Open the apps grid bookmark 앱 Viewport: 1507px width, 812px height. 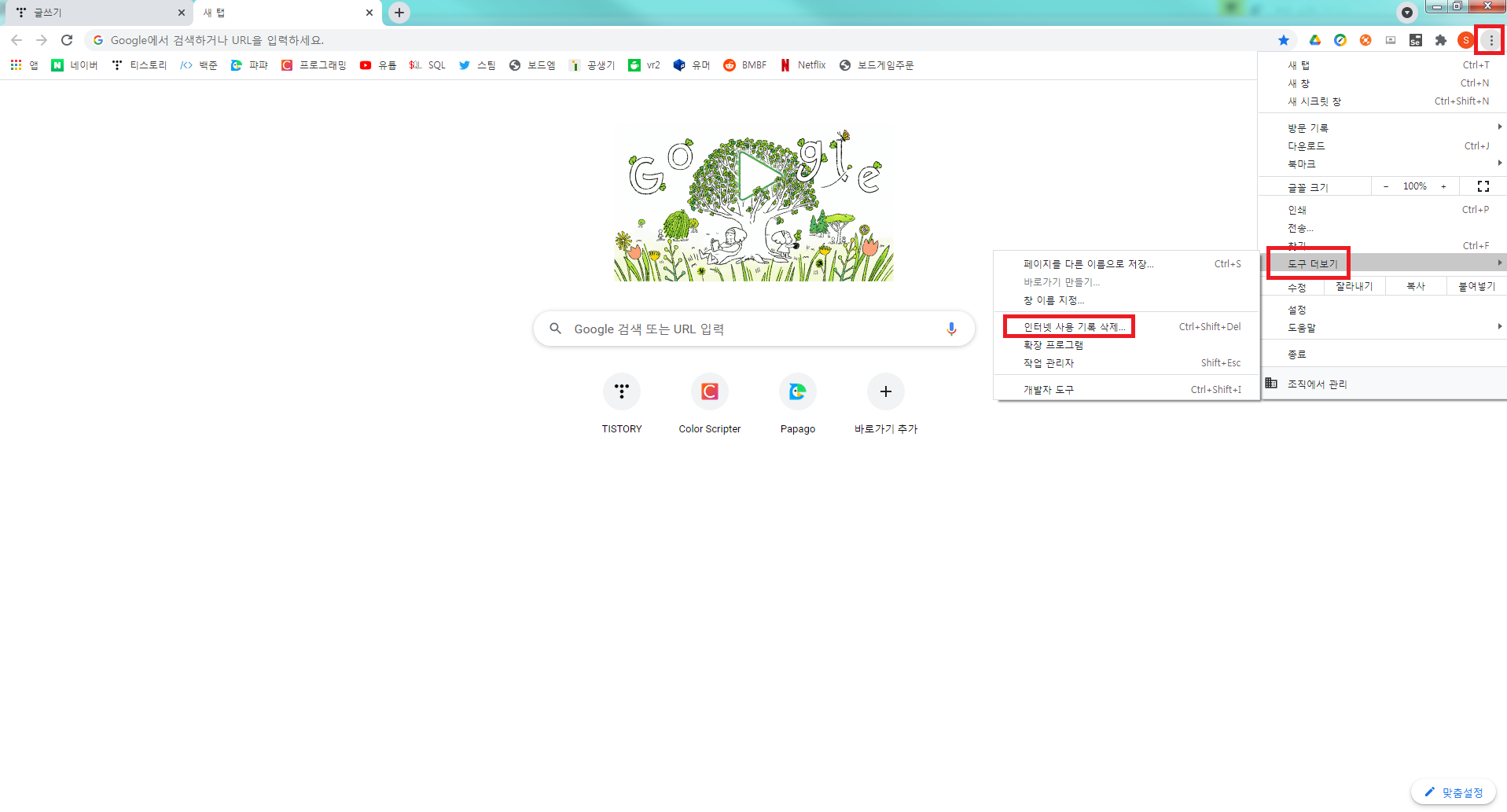pyautogui.click(x=24, y=65)
